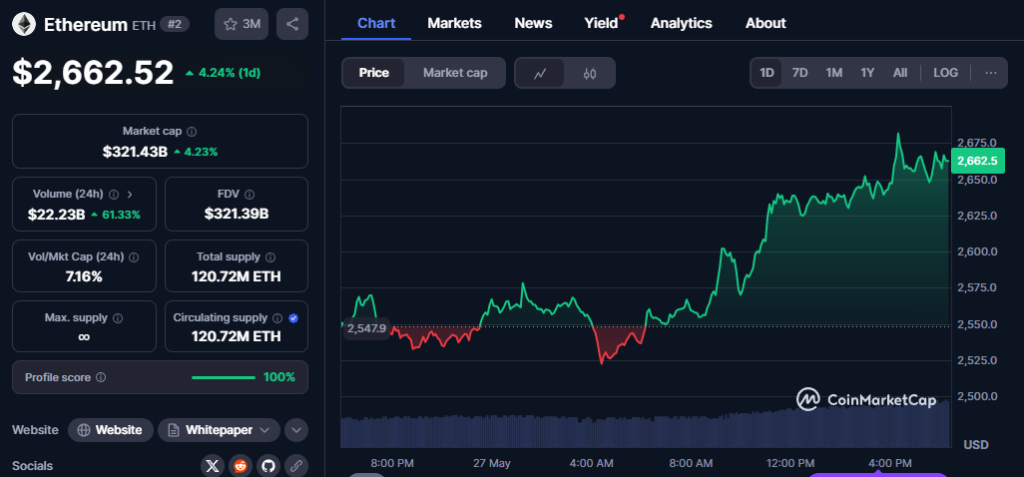The width and height of the screenshot is (1024, 477).
Task: Click the USD currency label
Action: (976, 444)
